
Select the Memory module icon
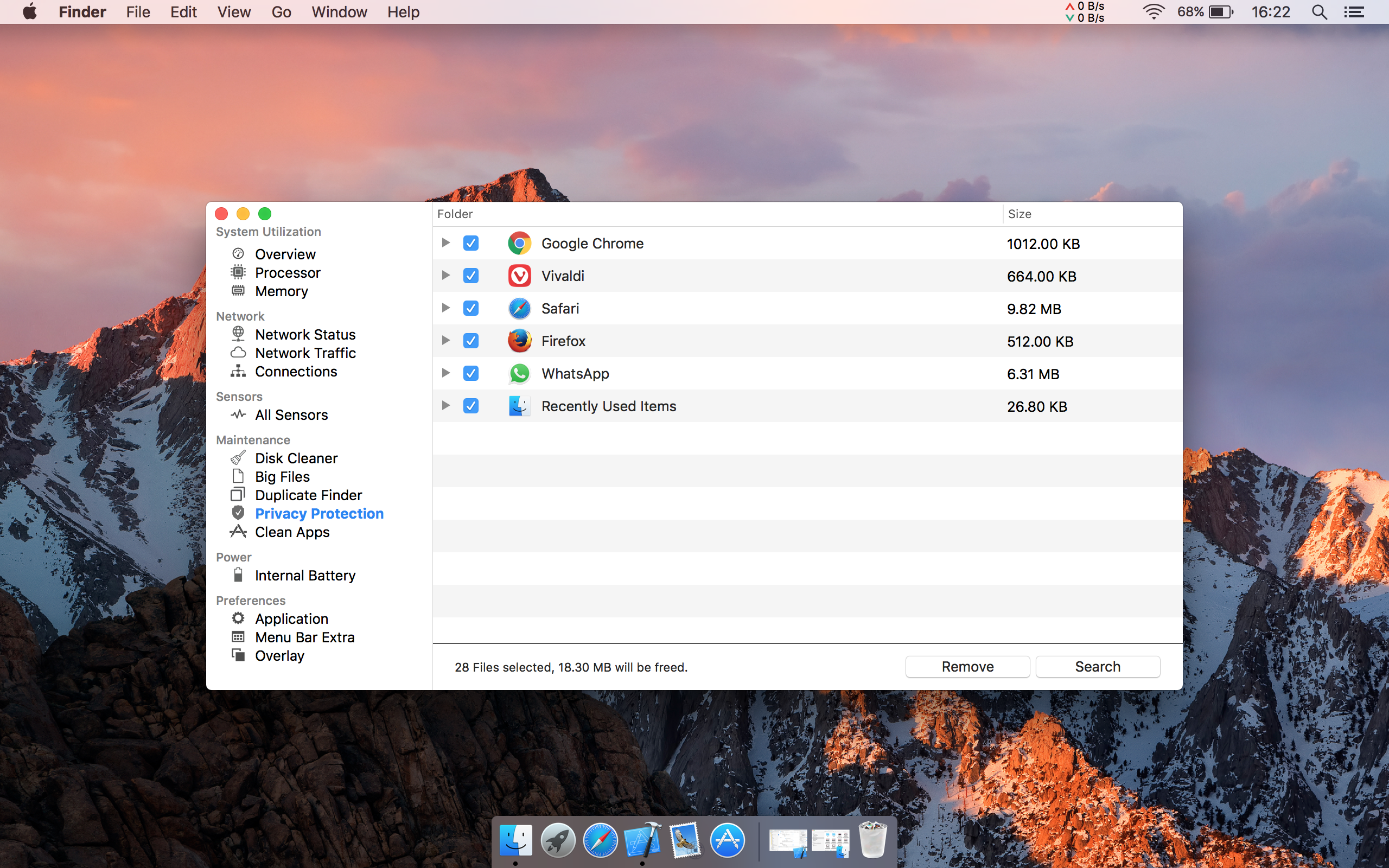pos(238,290)
